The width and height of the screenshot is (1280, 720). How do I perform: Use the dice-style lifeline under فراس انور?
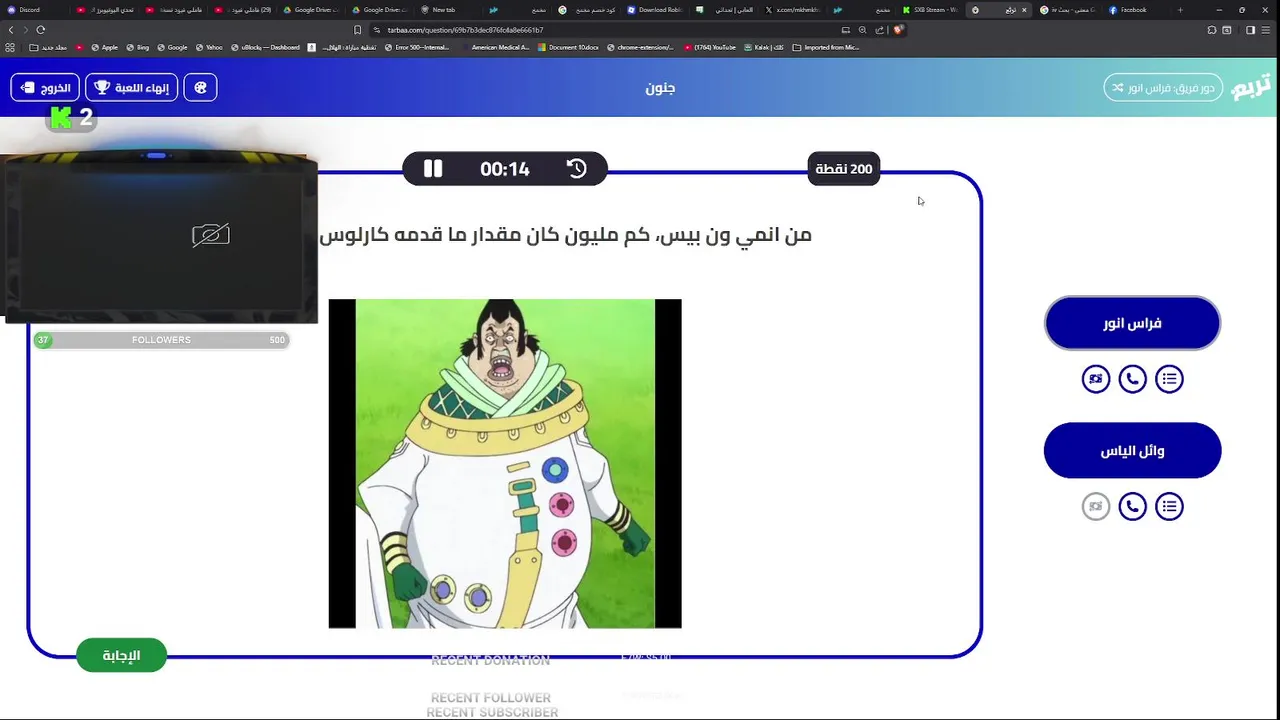pyautogui.click(x=1096, y=379)
